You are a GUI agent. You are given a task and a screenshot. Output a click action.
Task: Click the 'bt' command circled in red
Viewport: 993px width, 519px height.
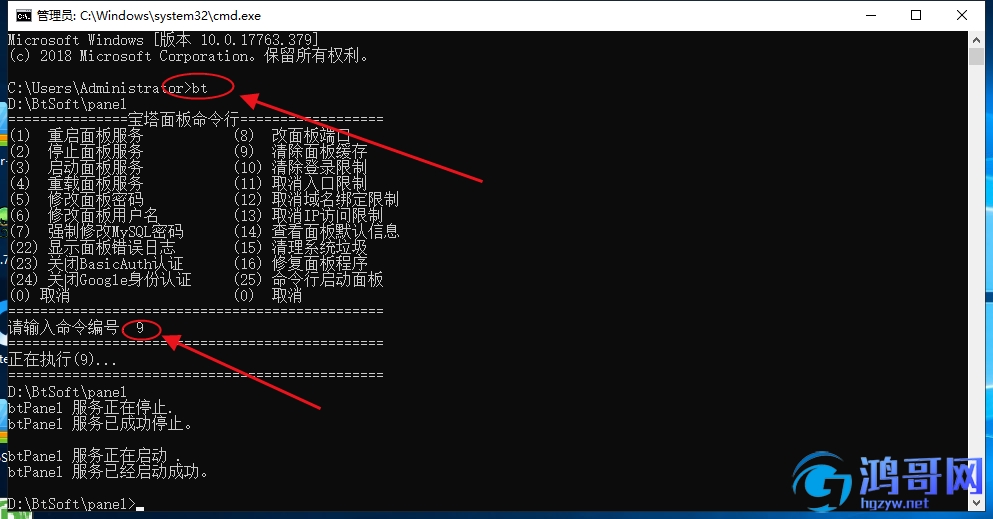coord(199,88)
